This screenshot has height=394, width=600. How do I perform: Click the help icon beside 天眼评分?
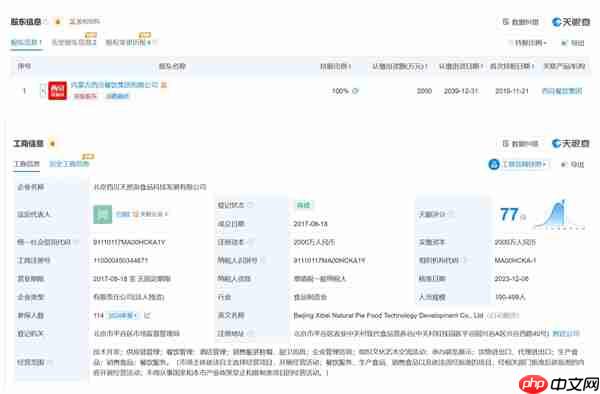click(451, 214)
